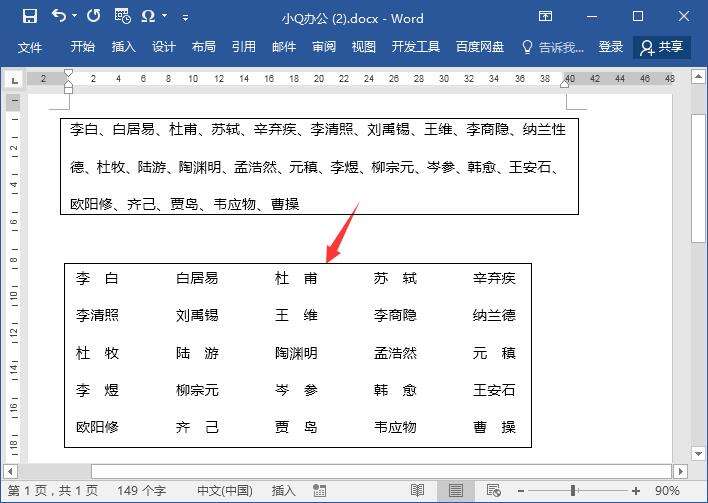Click 孟浩然 in the aligned list

click(x=395, y=353)
